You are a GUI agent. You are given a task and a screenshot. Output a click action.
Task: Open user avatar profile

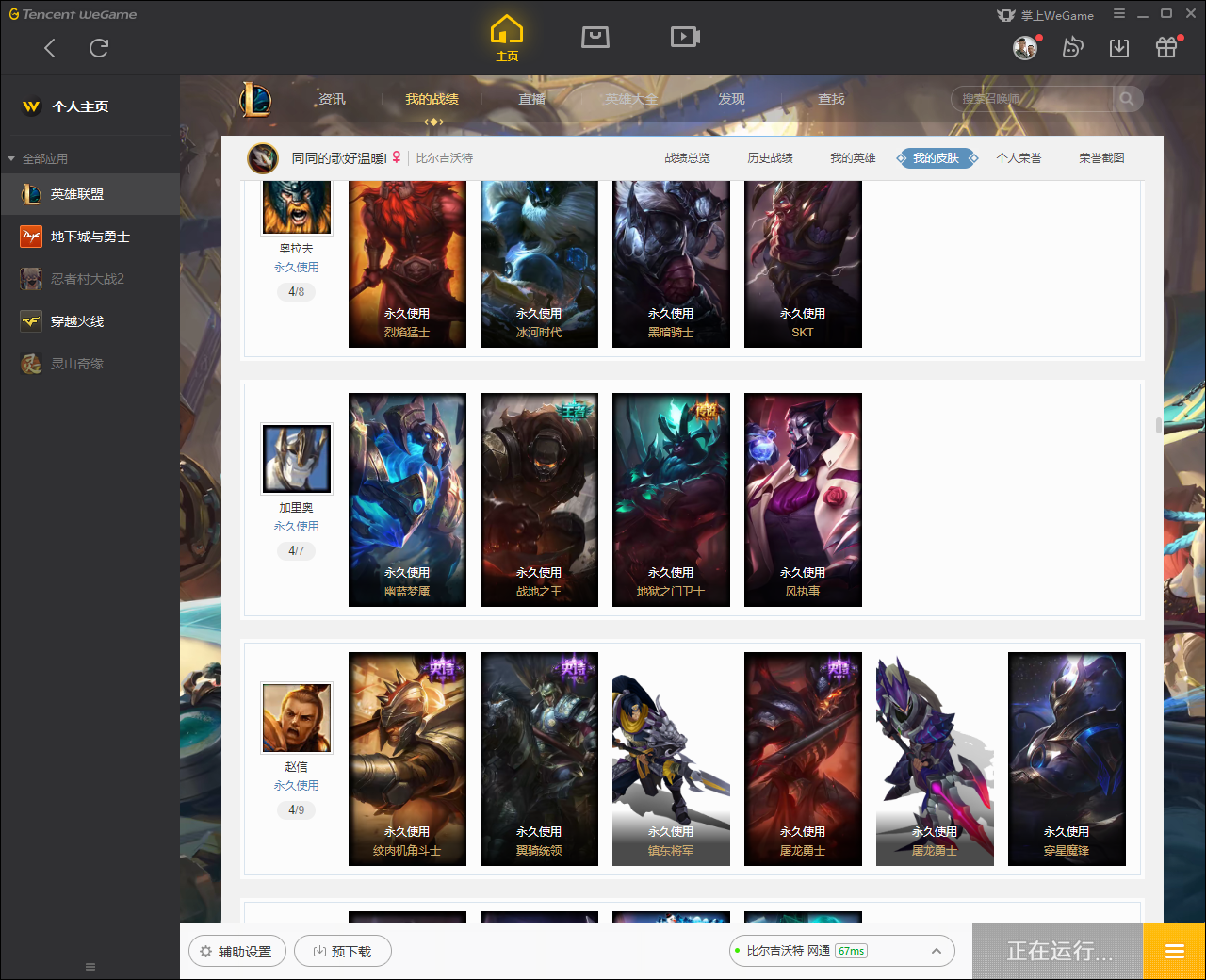click(1025, 48)
